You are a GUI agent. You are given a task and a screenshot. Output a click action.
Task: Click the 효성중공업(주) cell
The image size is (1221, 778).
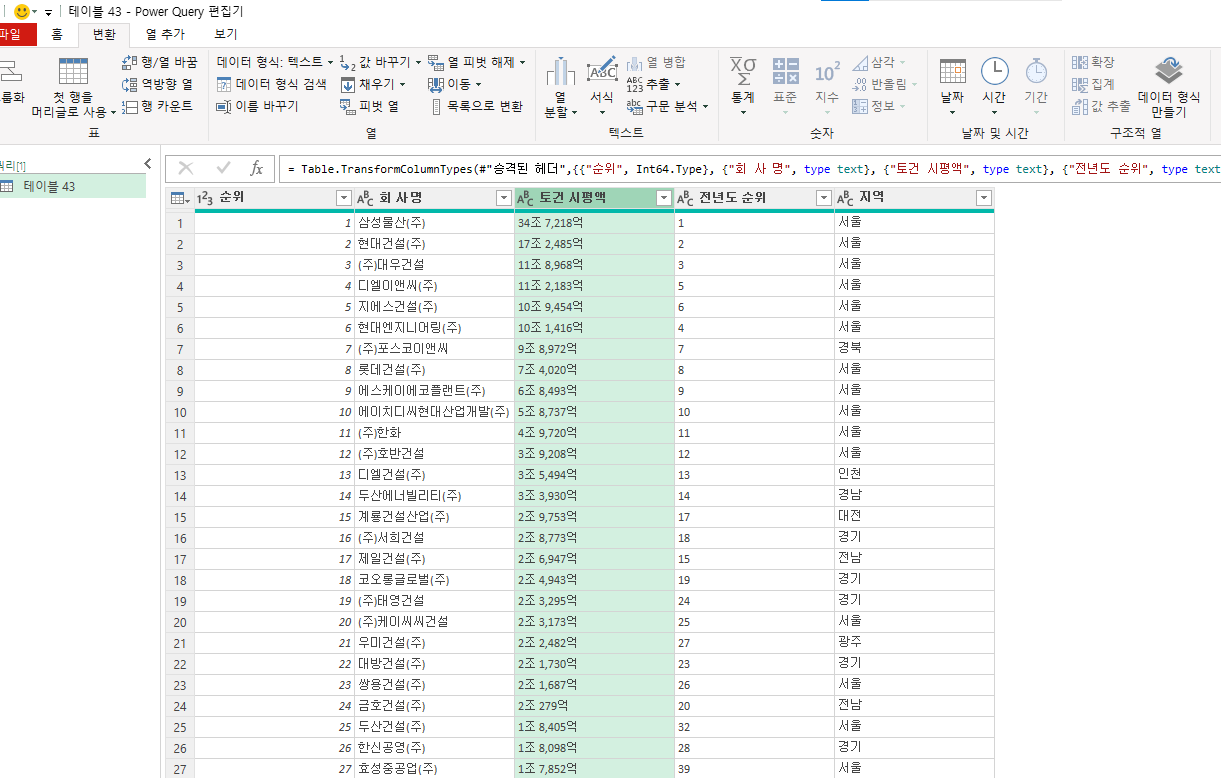pos(434,768)
